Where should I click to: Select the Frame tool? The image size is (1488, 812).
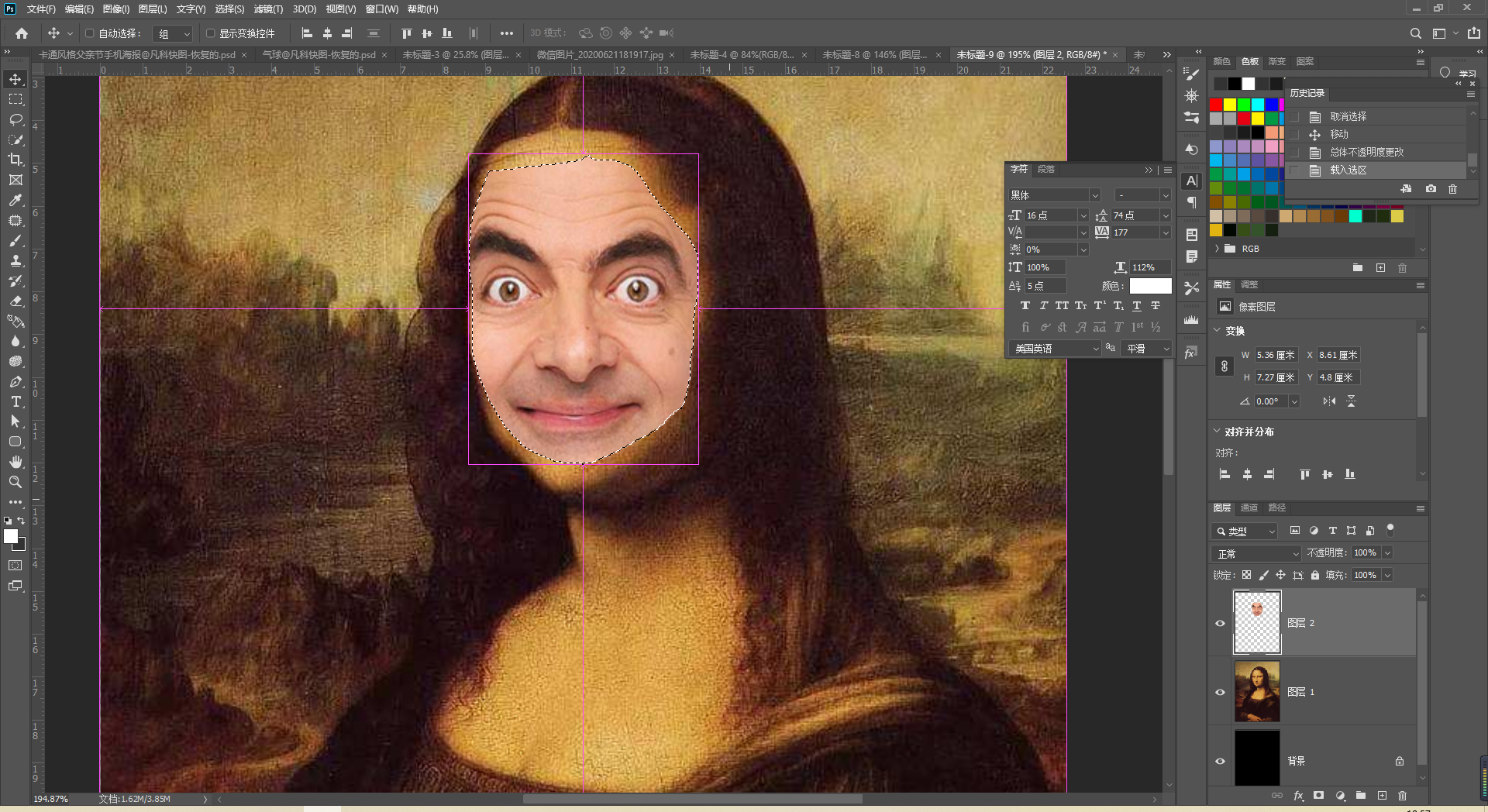(x=15, y=180)
